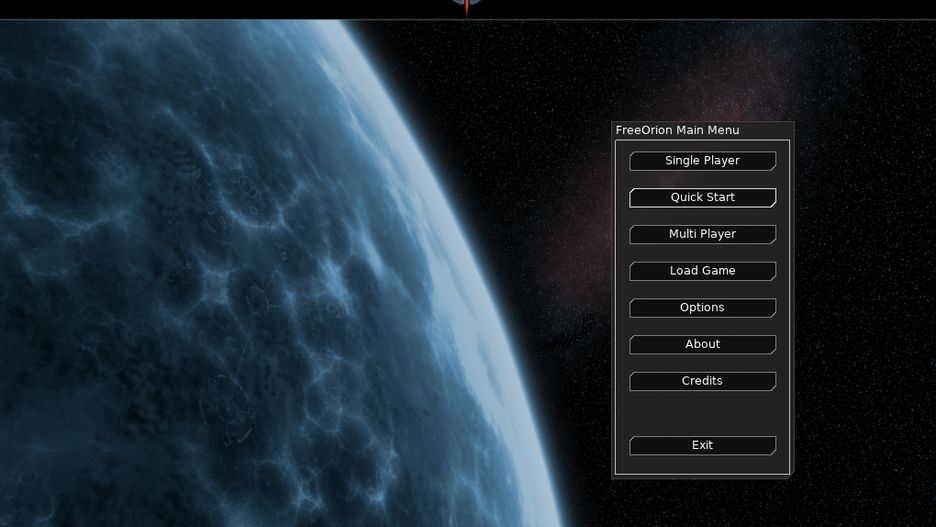Viewport: 936px width, 527px height.
Task: Click the Quick Start button
Action: [x=703, y=198]
